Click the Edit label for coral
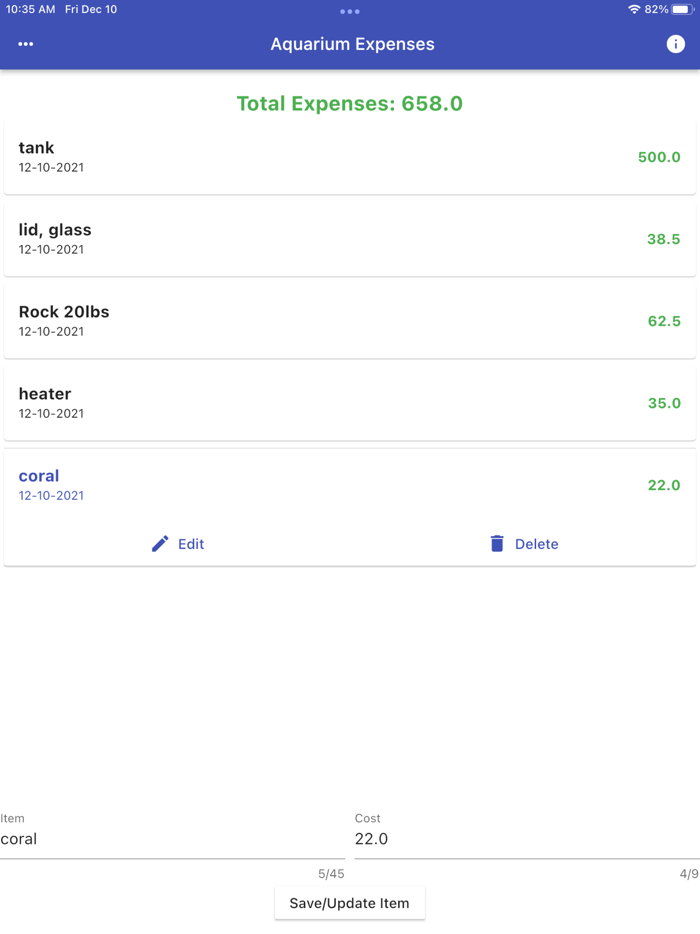 tap(191, 544)
